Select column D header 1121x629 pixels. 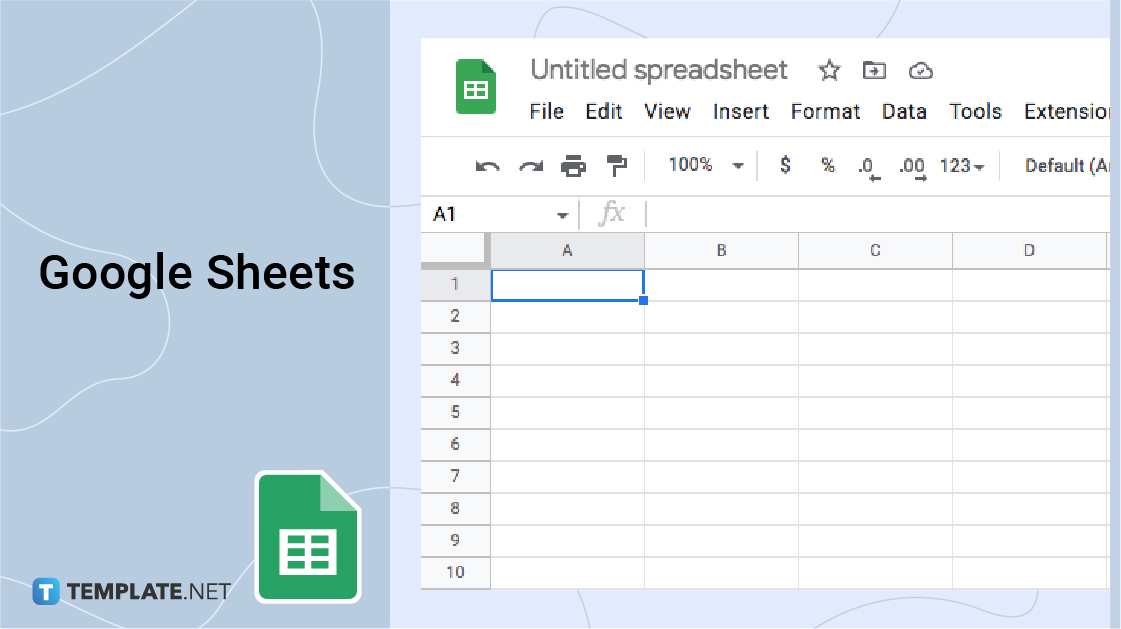pyautogui.click(x=1029, y=250)
